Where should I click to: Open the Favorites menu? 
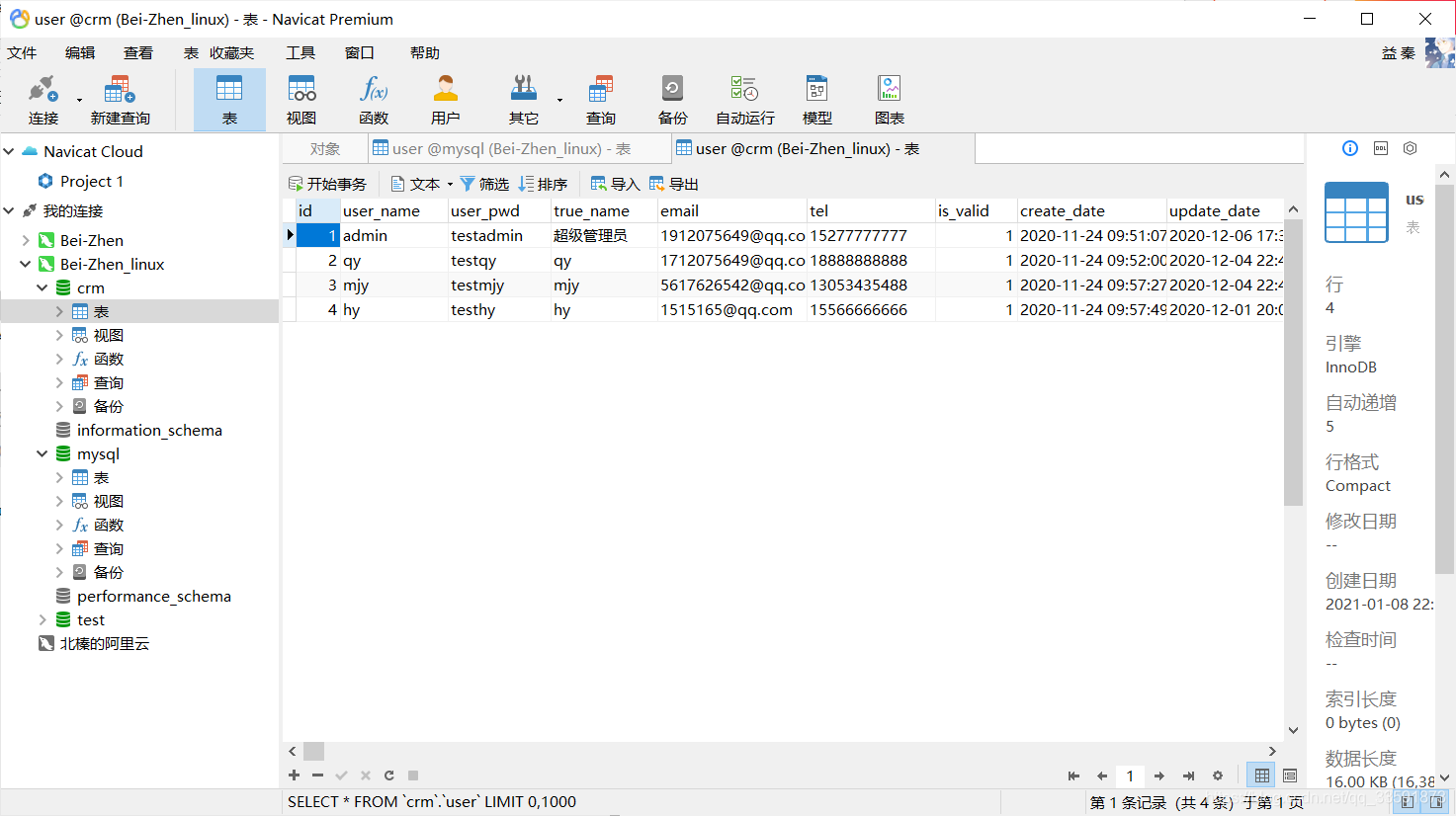232,52
